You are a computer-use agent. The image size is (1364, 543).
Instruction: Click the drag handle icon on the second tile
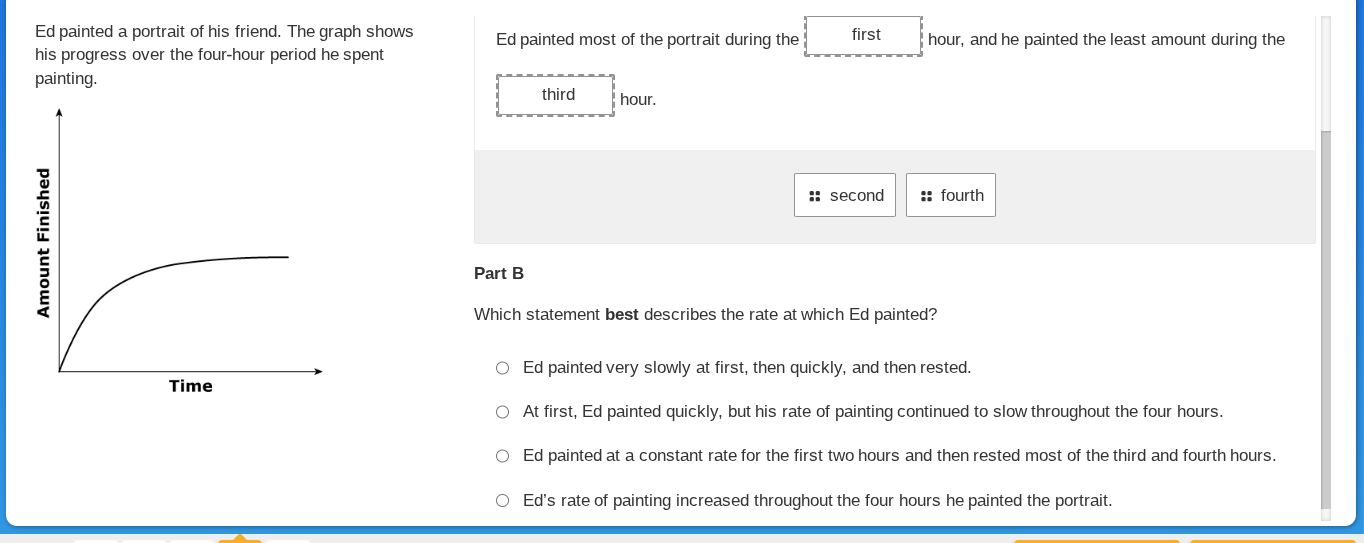pyautogui.click(x=814, y=196)
